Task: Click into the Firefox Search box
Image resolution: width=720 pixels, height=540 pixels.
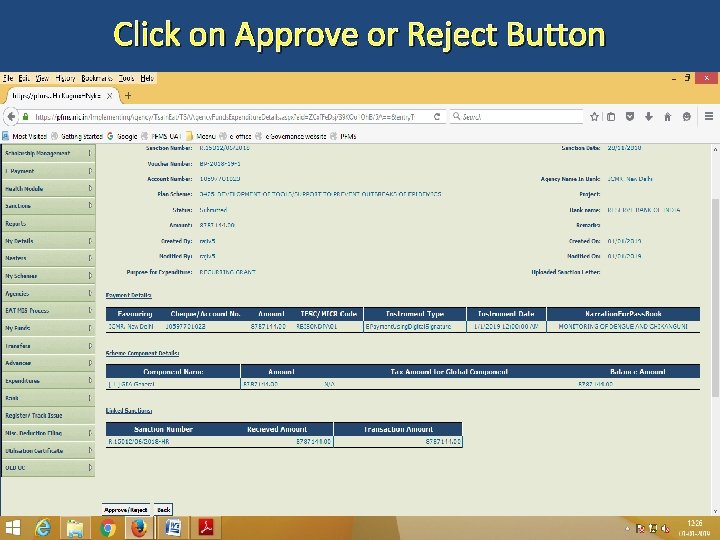Action: pos(516,117)
